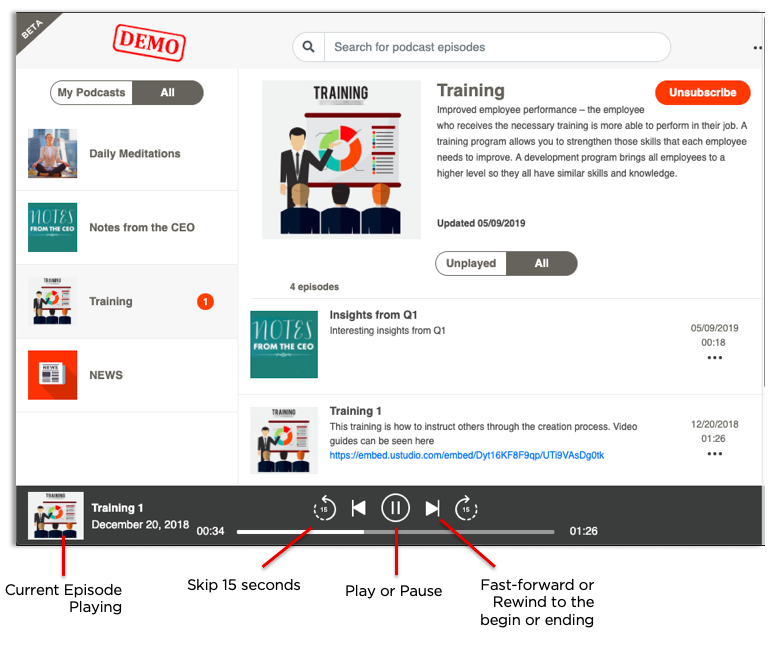Click the Unsubscribe button
This screenshot has height=647, width=774.
pyautogui.click(x=702, y=92)
